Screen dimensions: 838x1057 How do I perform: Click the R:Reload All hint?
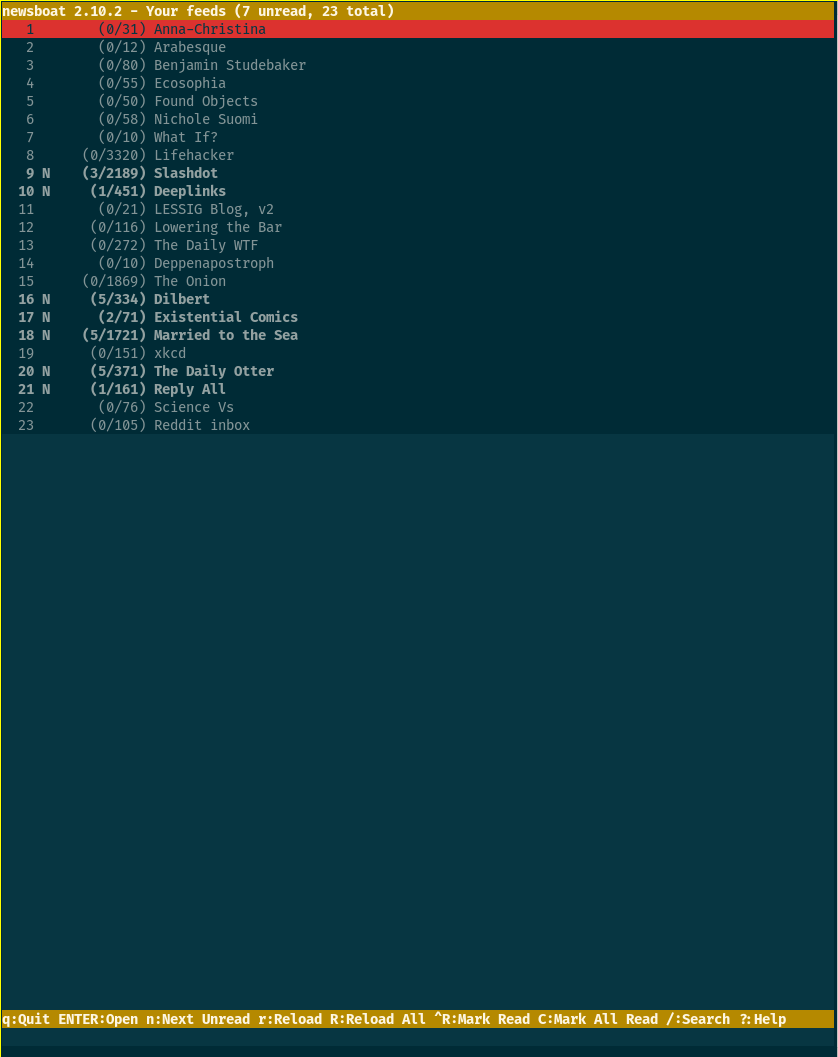[378, 1019]
